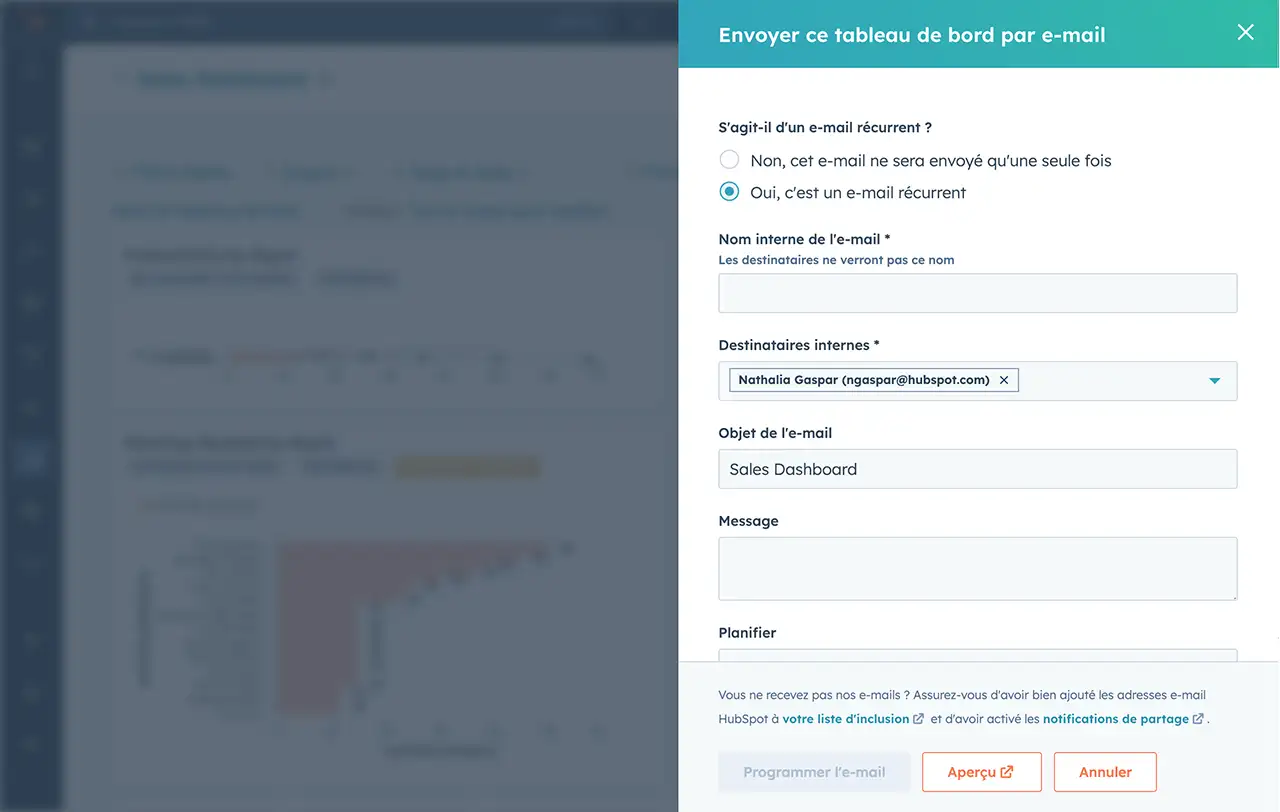Viewport: 1280px width, 812px height.
Task: Click external-link icon after 'liste d'inclusion'
Action: pos(919,719)
